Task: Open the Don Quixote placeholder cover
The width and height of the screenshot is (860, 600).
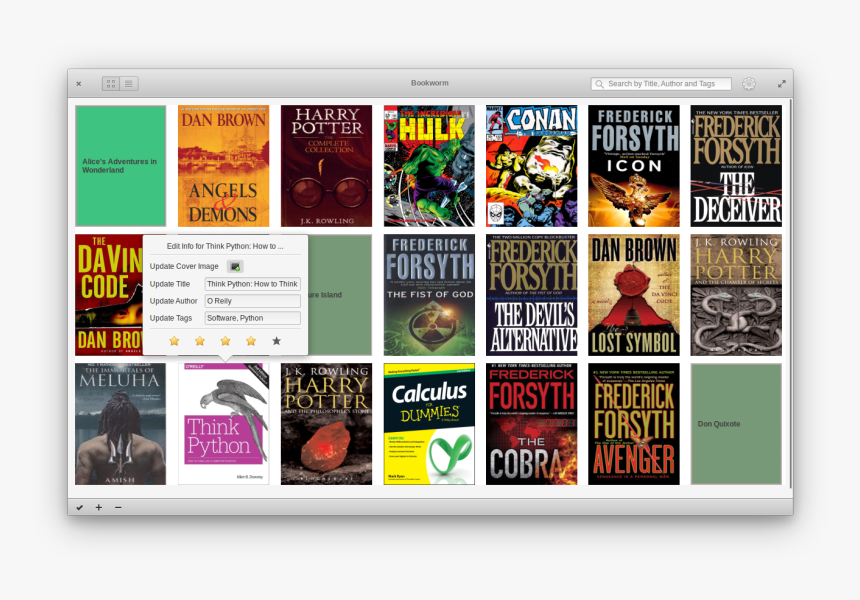Action: pos(736,424)
